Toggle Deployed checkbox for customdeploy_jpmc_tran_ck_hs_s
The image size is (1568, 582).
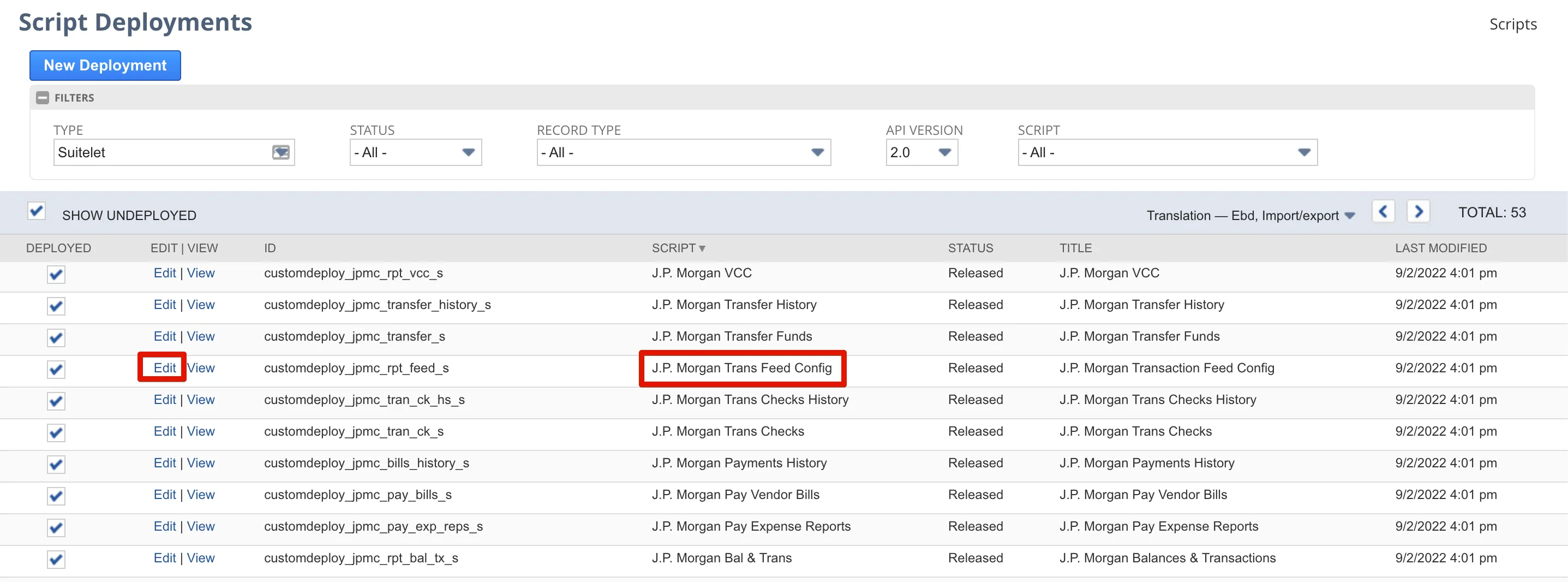(x=56, y=401)
